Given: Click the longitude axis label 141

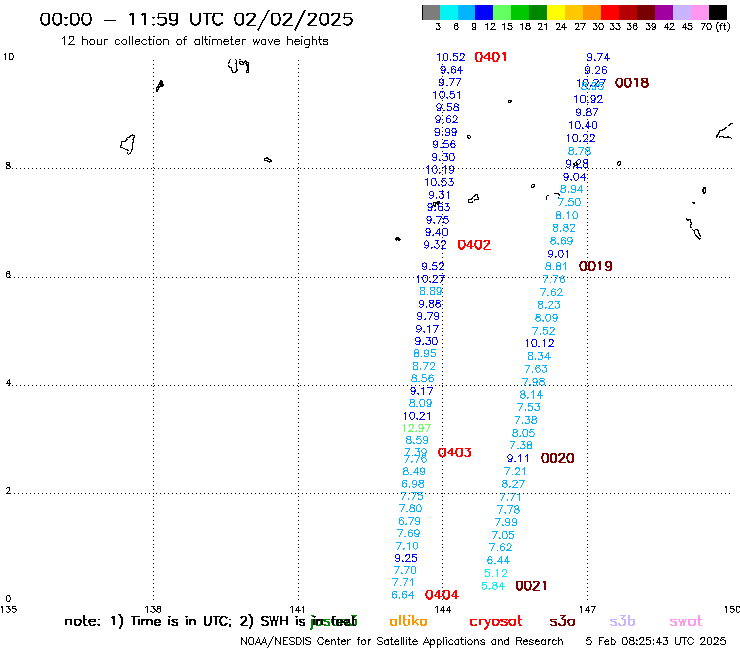Looking at the screenshot, I should tap(297, 609).
